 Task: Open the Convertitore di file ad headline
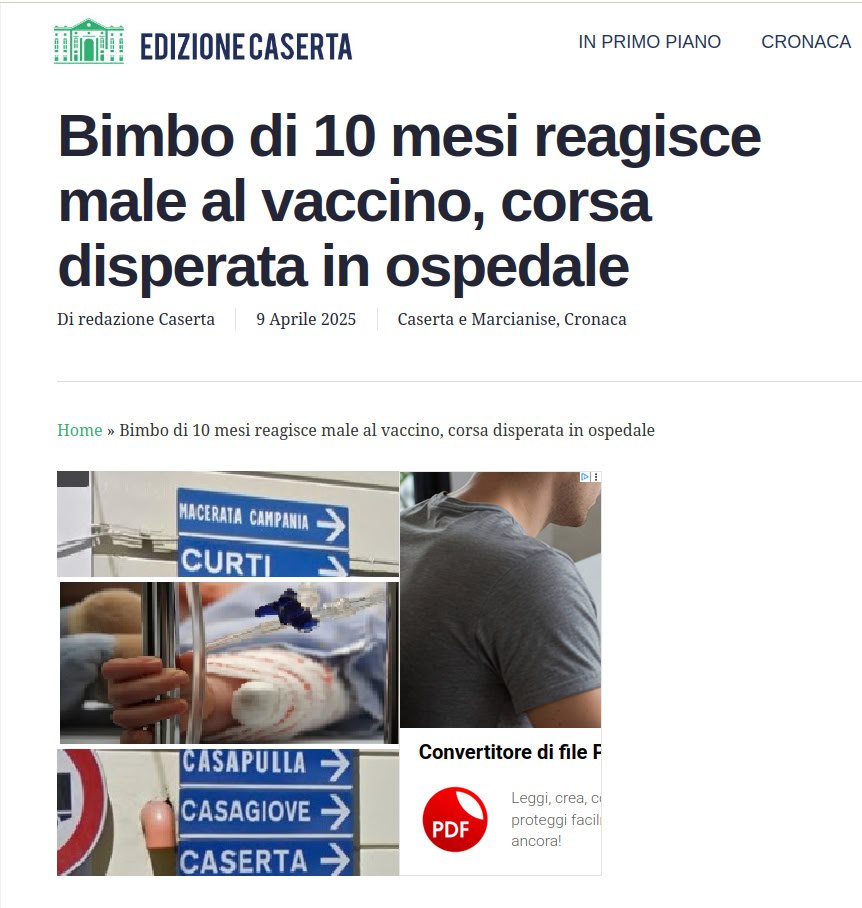coord(509,752)
